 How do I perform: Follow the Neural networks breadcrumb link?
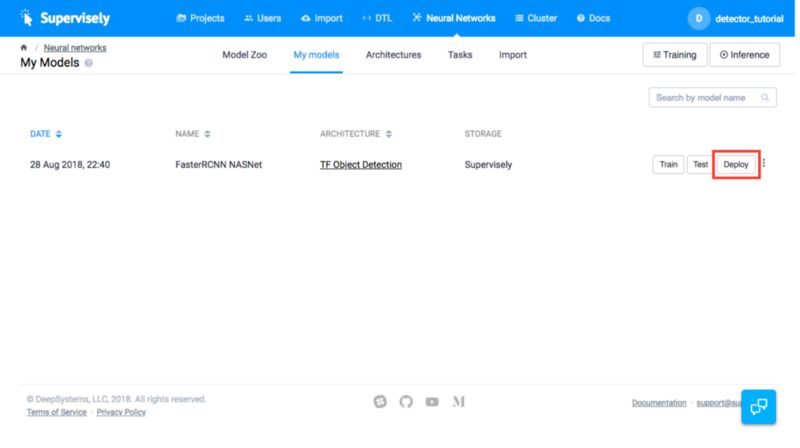75,47
